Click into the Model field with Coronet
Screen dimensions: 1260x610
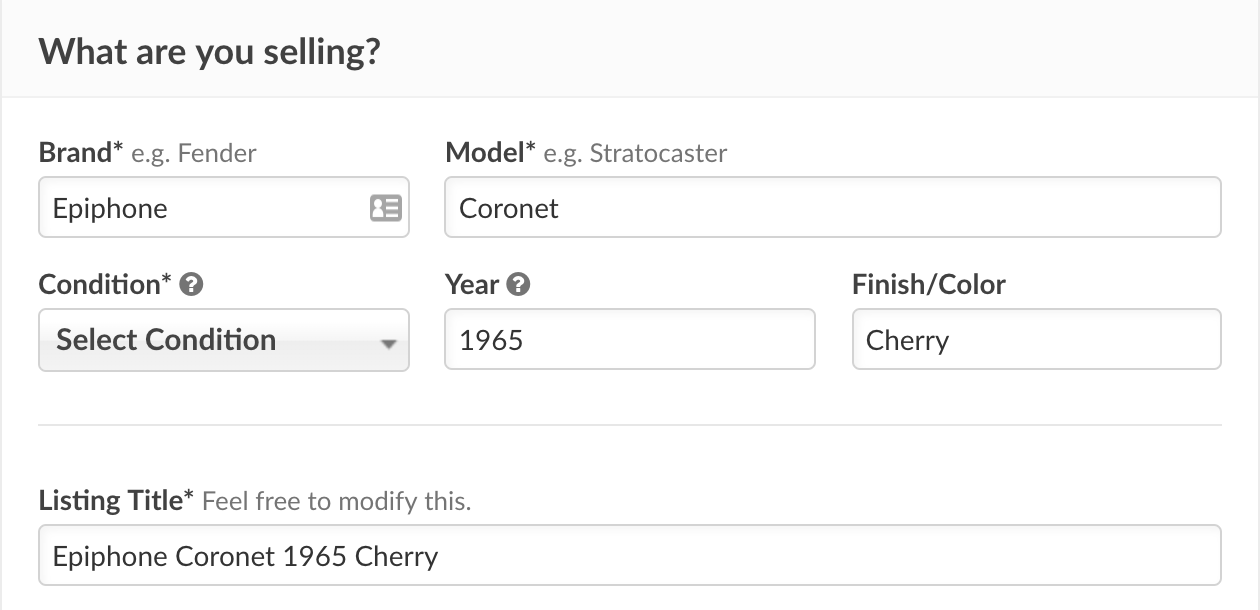[x=830, y=208]
